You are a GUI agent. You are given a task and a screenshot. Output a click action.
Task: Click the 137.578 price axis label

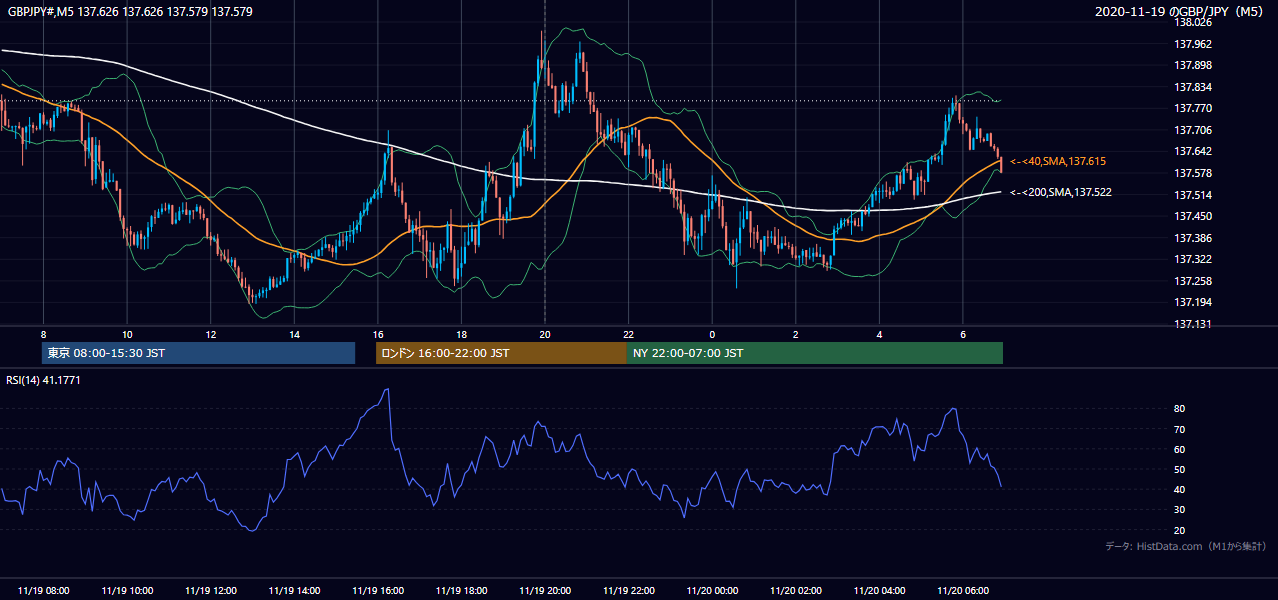pyautogui.click(x=1192, y=173)
